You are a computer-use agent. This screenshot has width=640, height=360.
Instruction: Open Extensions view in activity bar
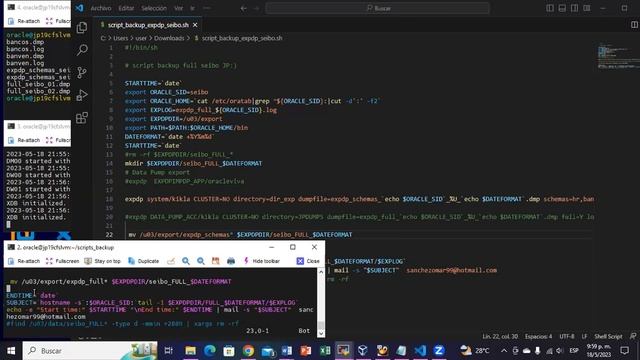point(82,118)
